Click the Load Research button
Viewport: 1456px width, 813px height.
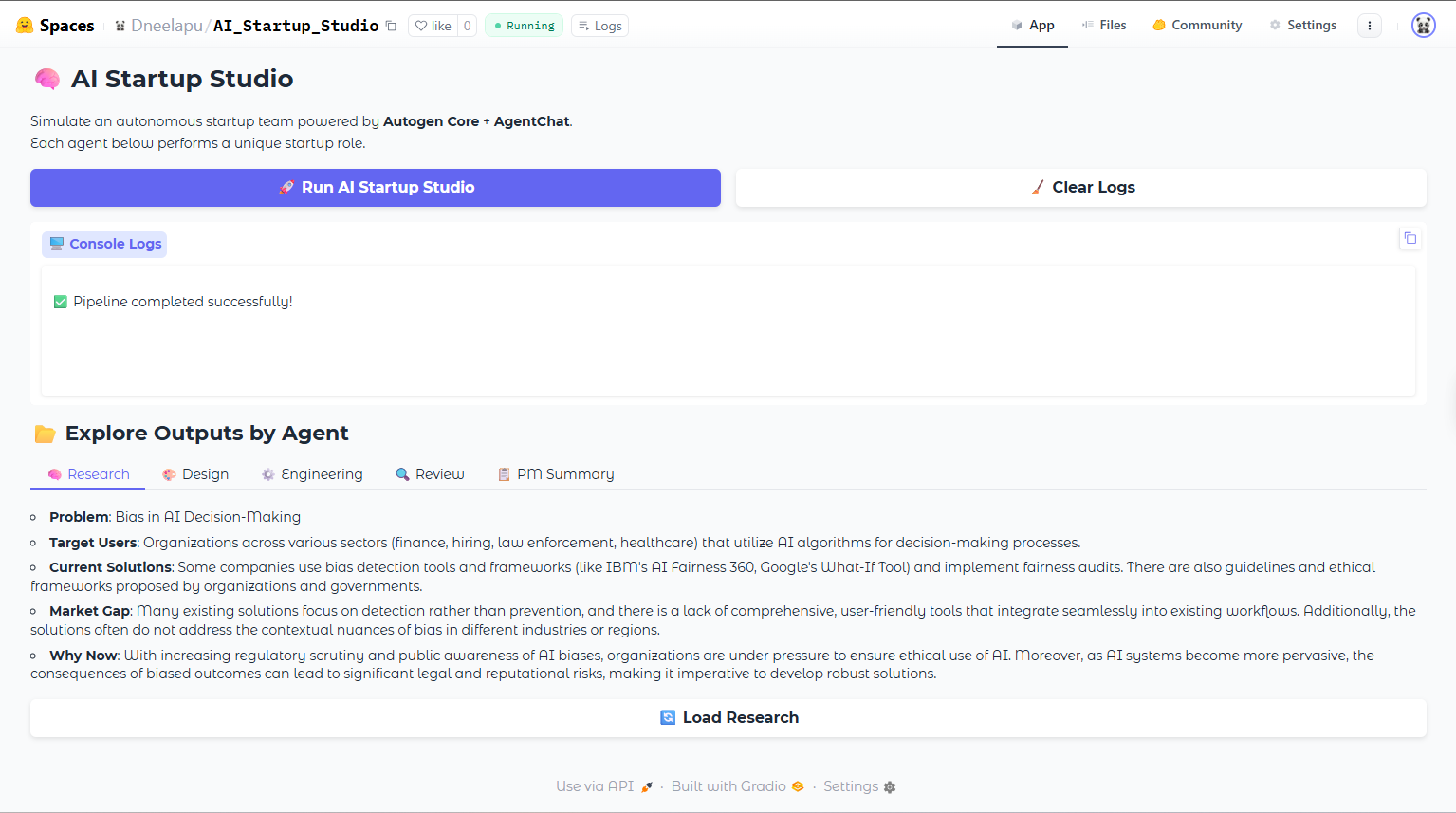728,718
